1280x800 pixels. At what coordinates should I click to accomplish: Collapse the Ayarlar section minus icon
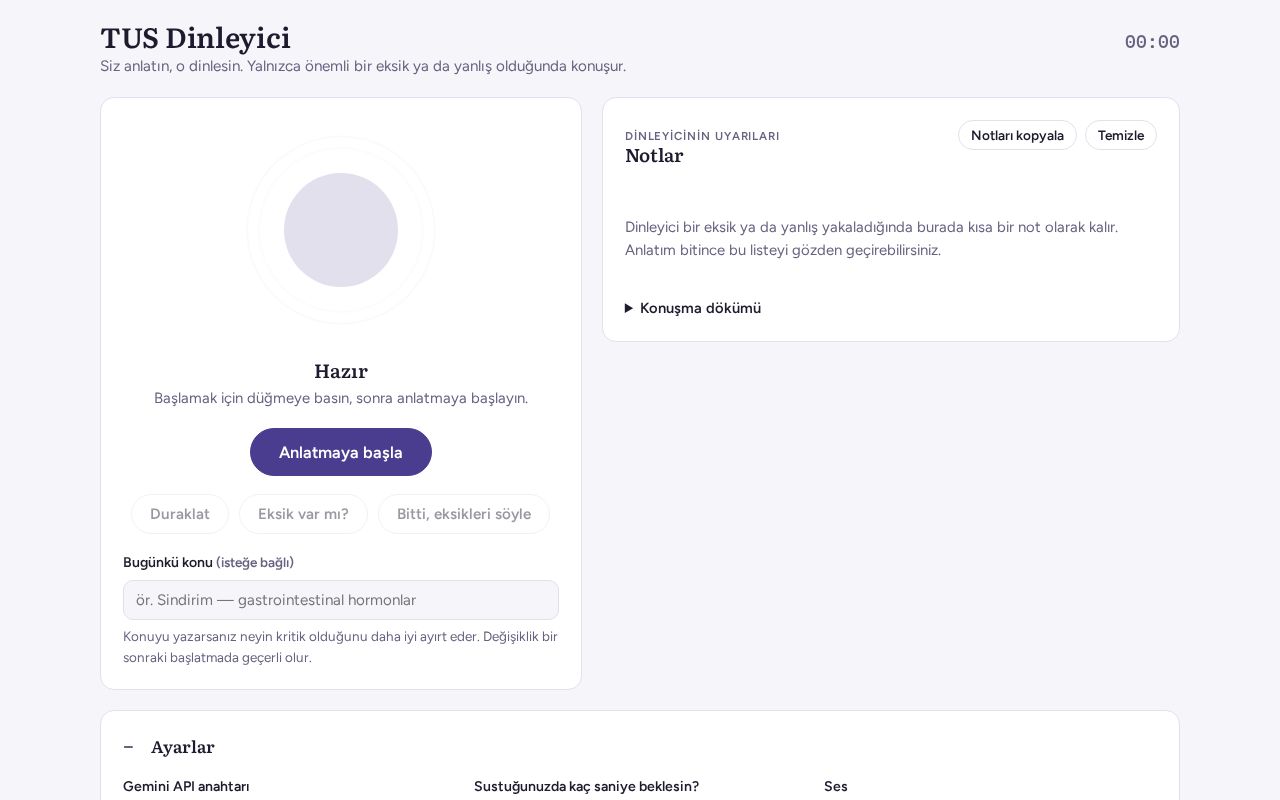pos(128,747)
